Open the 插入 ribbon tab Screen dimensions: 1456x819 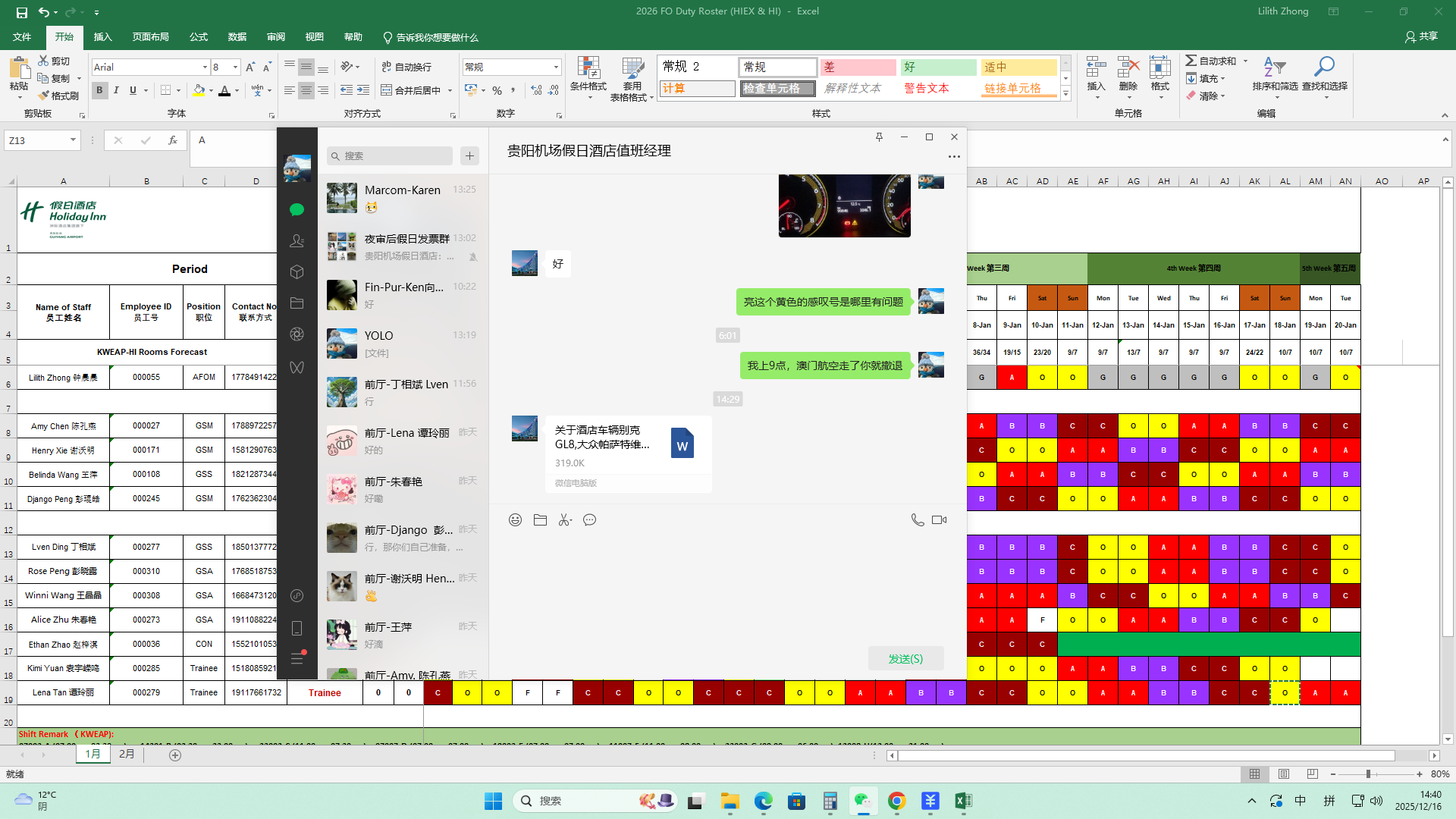point(102,37)
